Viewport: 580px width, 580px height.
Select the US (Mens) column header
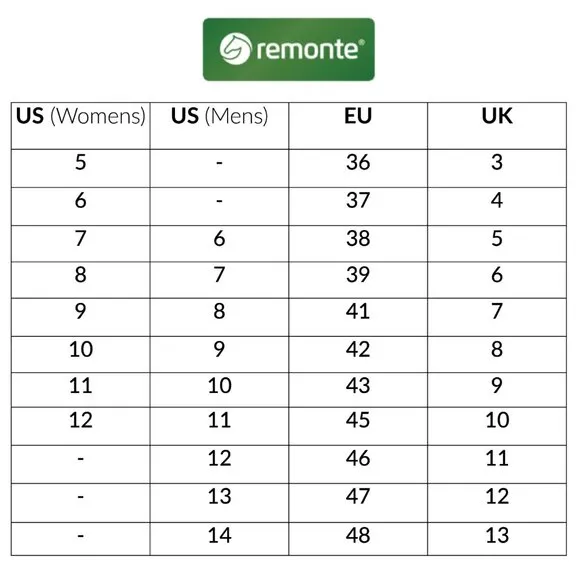219,126
